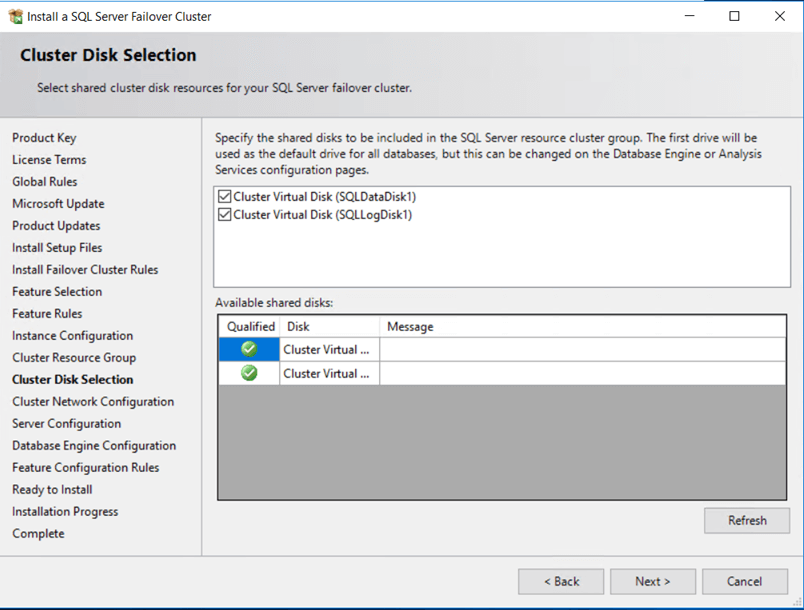
Task: Click the Qualified column header
Action: pos(250,326)
